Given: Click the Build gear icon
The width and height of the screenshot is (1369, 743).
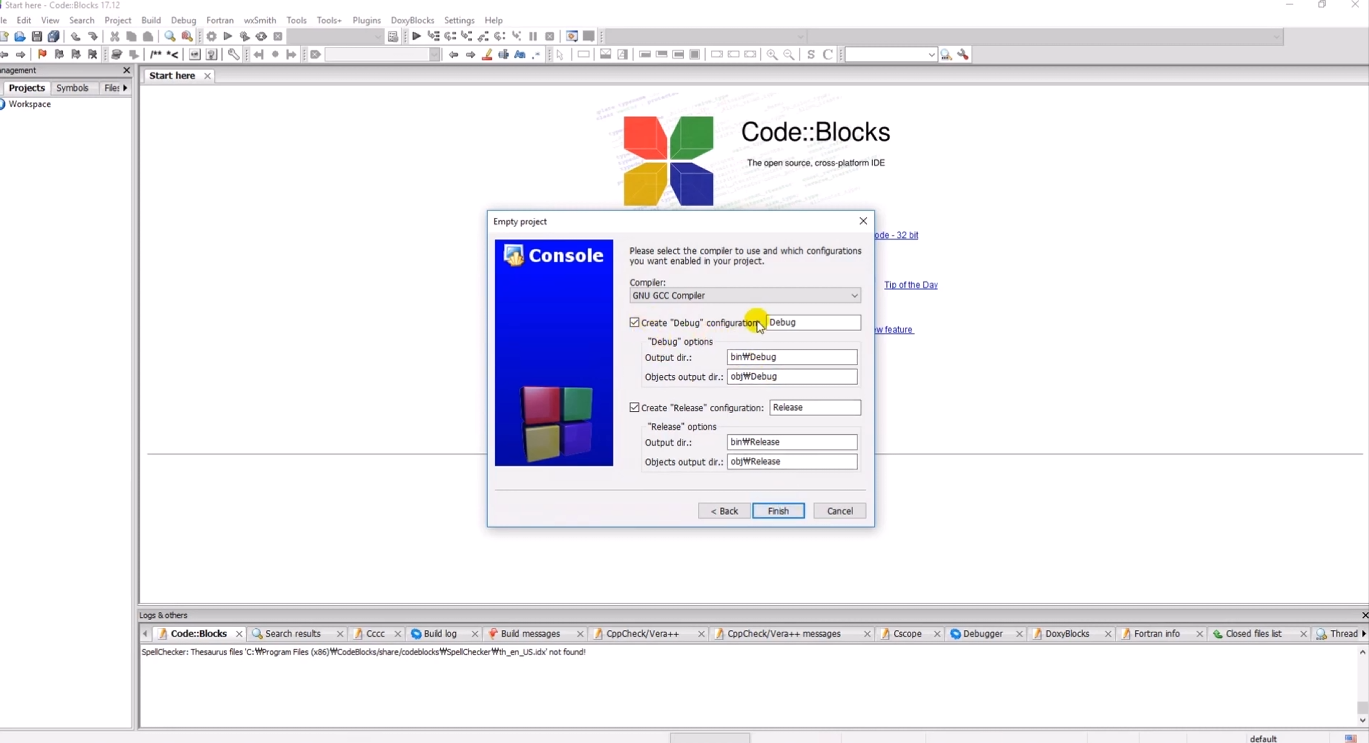Looking at the screenshot, I should (x=211, y=37).
